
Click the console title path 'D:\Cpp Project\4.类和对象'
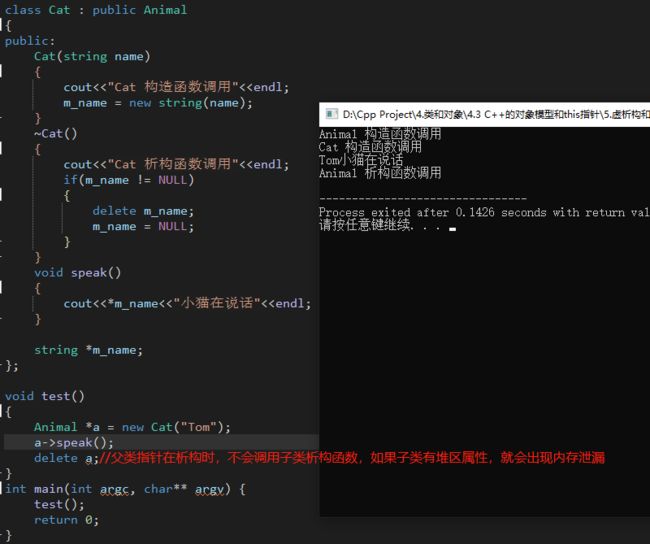pyautogui.click(x=403, y=114)
